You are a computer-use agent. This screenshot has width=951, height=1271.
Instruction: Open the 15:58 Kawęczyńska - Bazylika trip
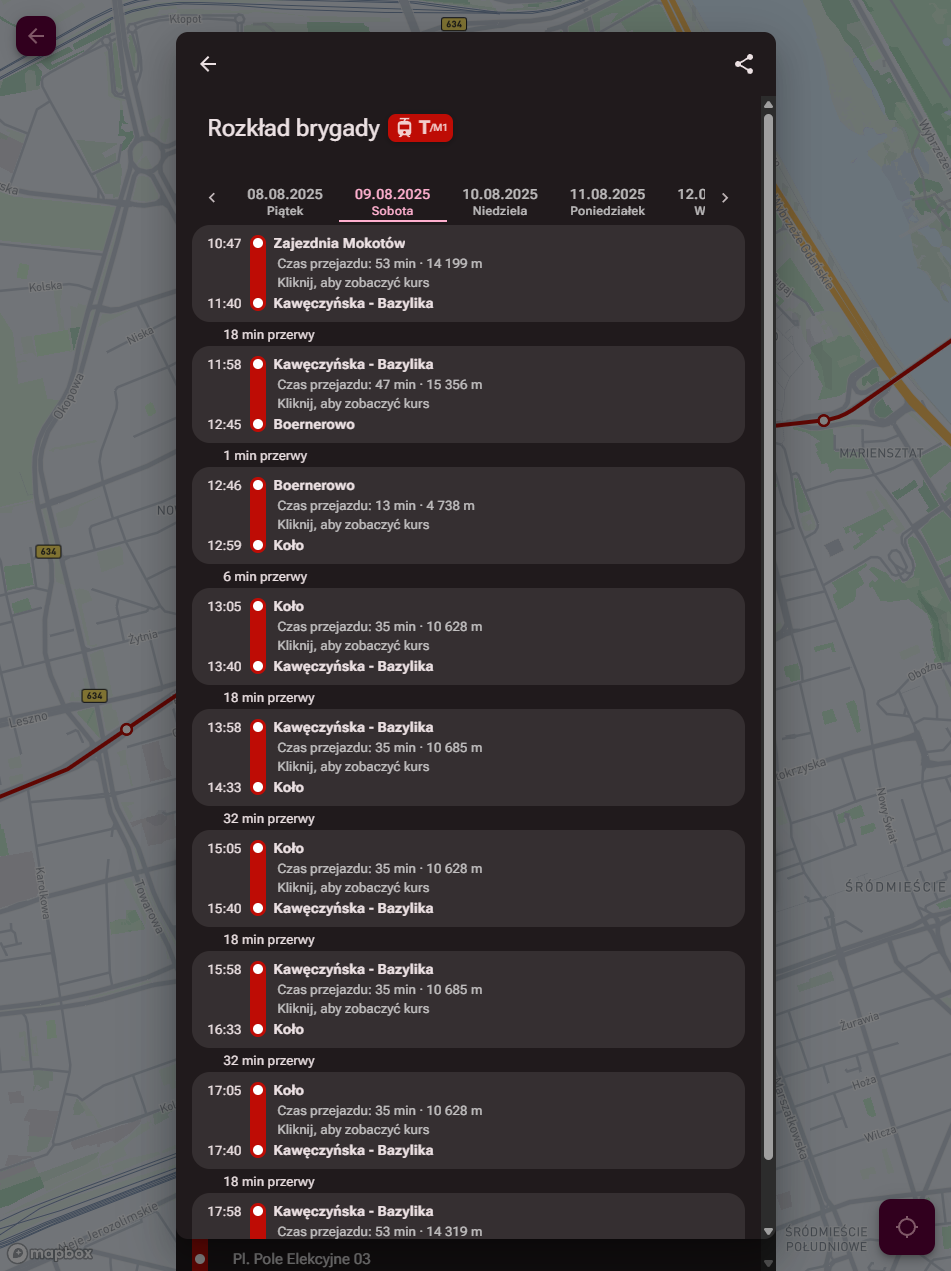click(x=468, y=999)
